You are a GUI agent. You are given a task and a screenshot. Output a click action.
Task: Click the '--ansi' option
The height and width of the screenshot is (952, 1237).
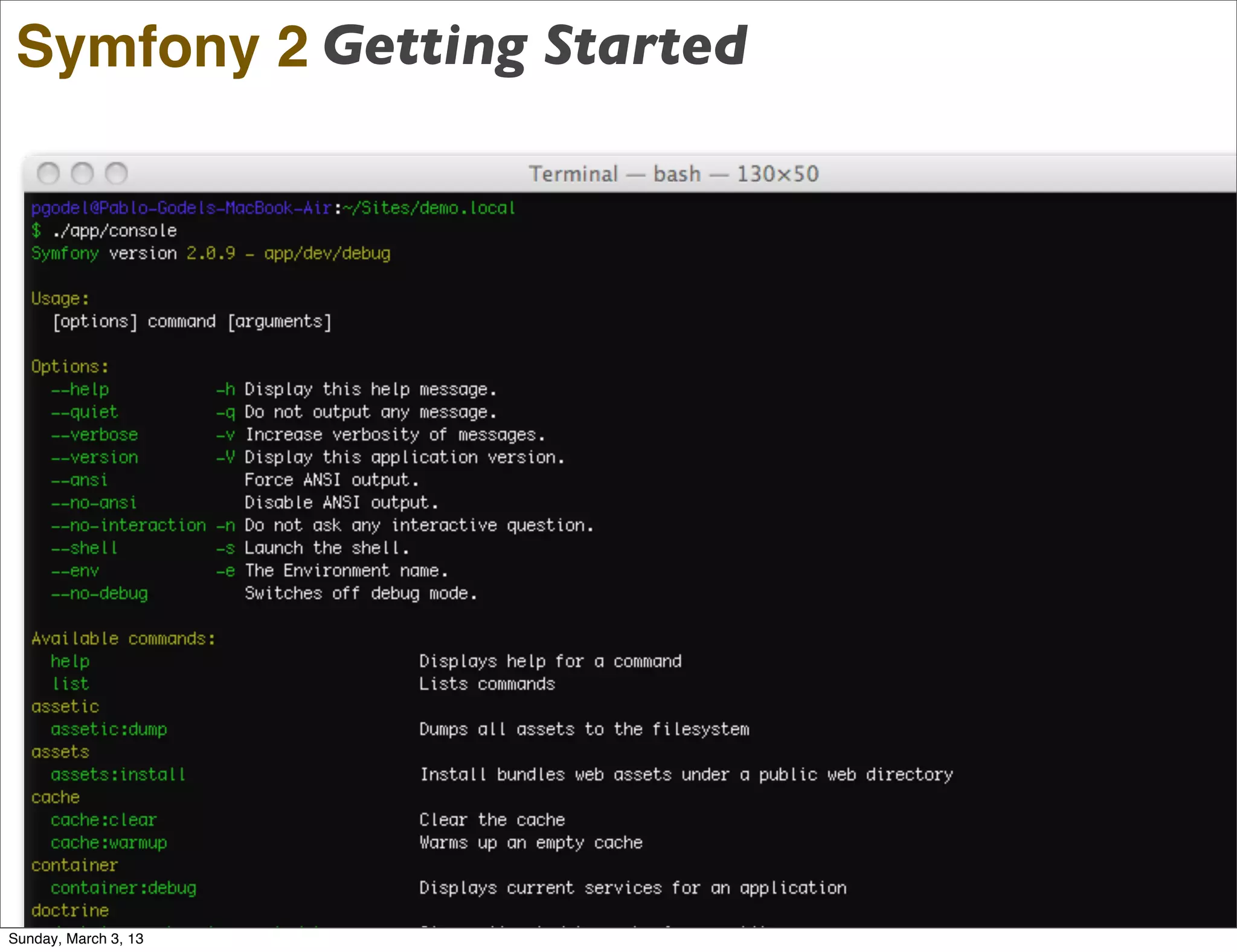pyautogui.click(x=80, y=480)
